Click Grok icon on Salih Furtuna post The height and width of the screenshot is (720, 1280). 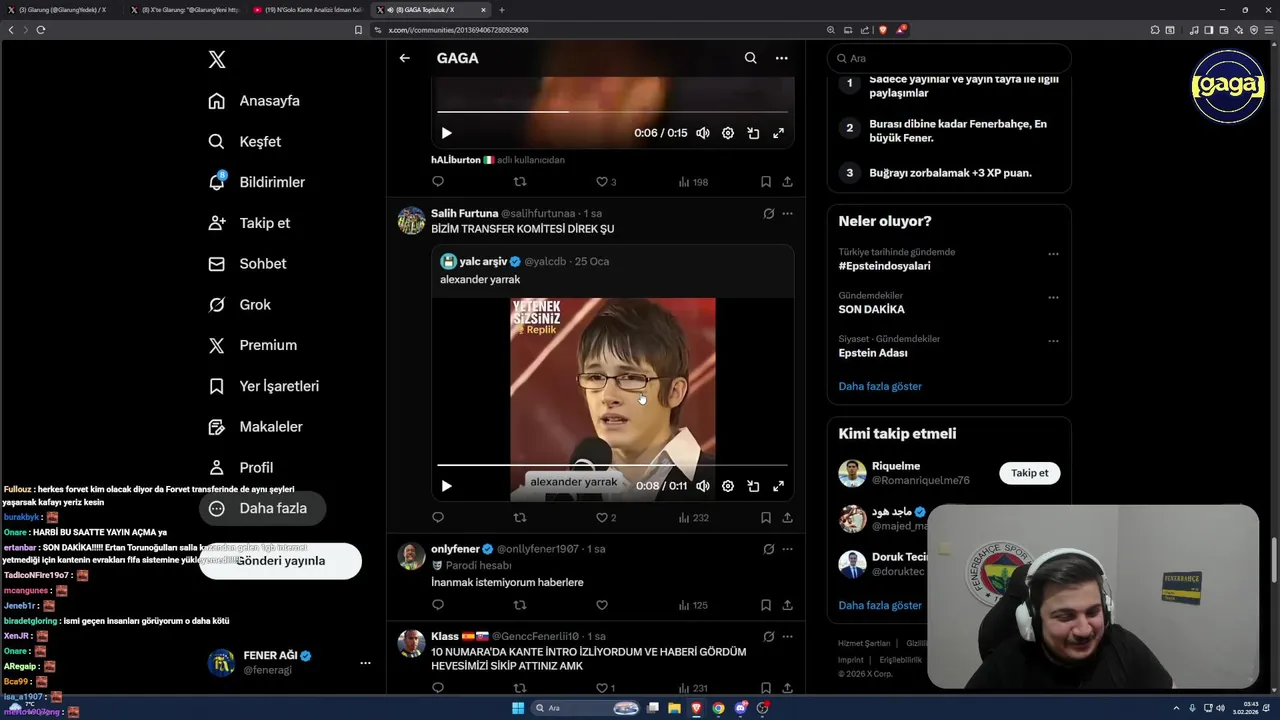[768, 213]
